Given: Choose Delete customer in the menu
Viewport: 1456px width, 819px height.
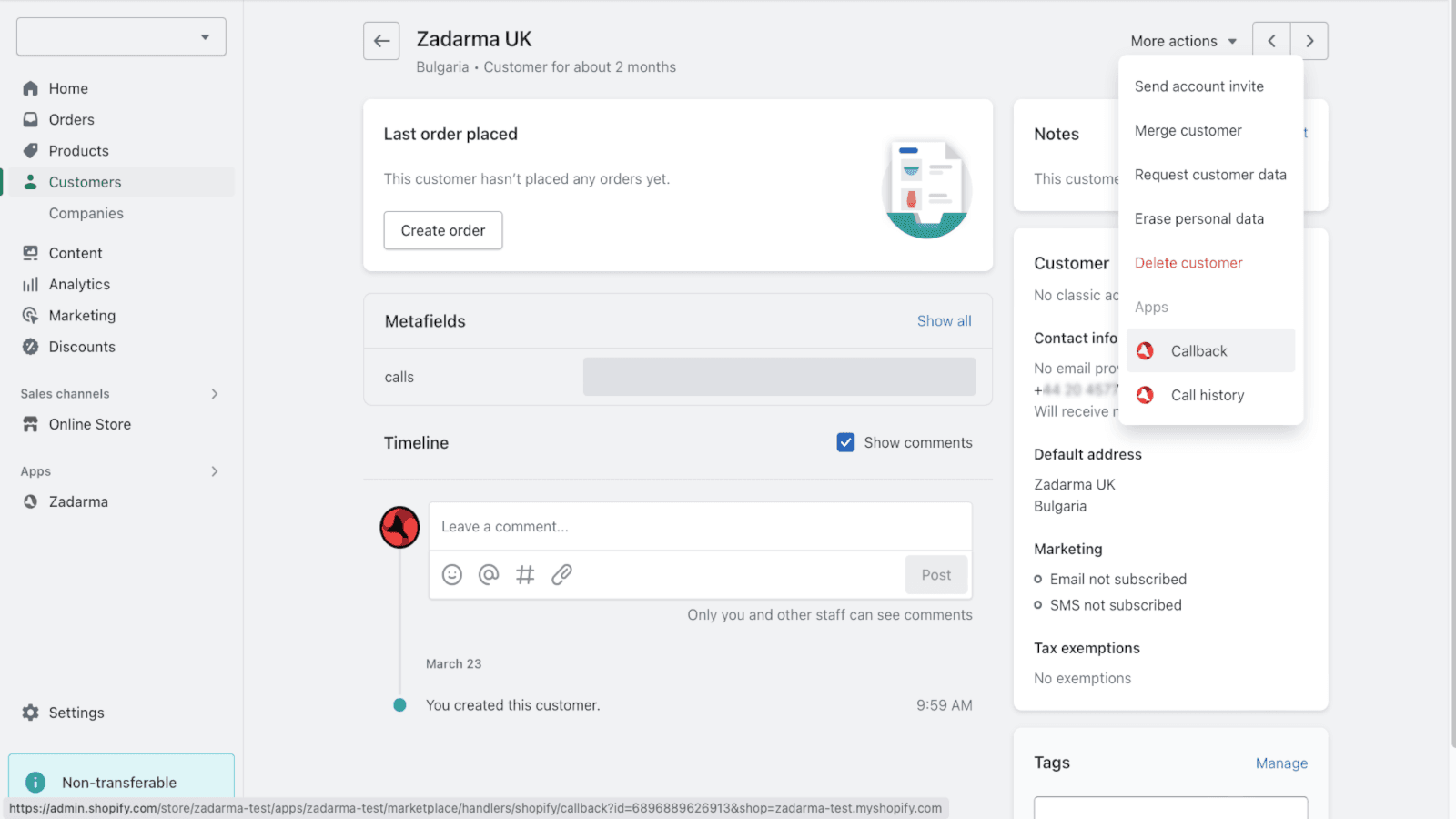Looking at the screenshot, I should 1188,263.
